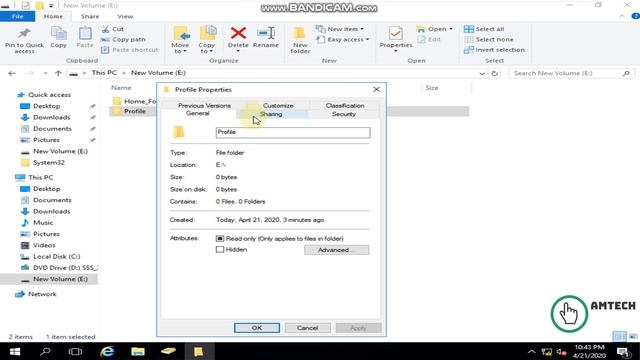Click Copy path in ribbon

coord(123,40)
